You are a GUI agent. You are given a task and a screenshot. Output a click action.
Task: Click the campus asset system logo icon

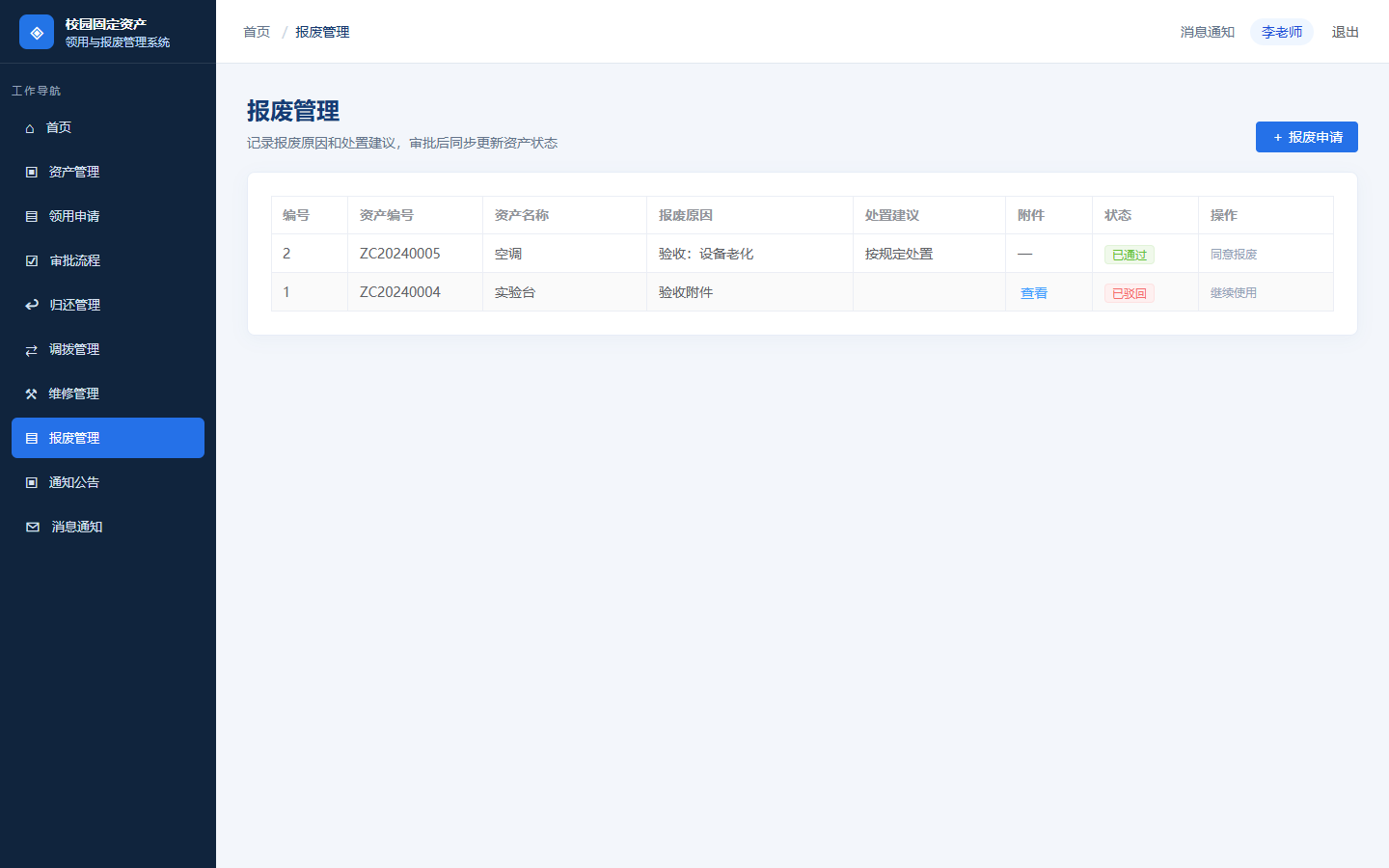(x=37, y=32)
